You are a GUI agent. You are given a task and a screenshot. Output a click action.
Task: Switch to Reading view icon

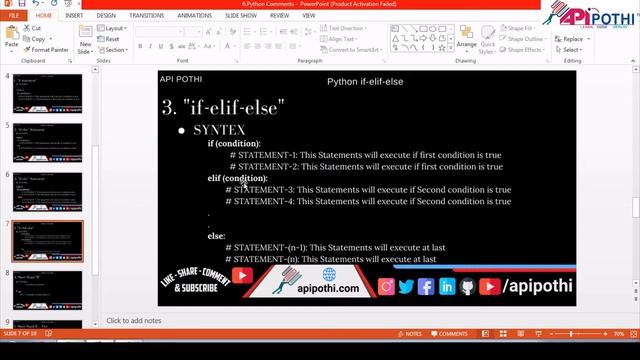[x=521, y=334]
